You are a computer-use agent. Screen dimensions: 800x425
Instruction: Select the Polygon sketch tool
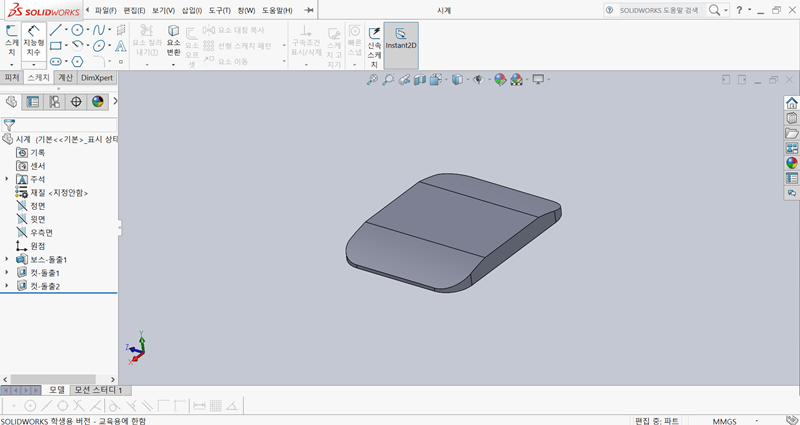tap(77, 62)
